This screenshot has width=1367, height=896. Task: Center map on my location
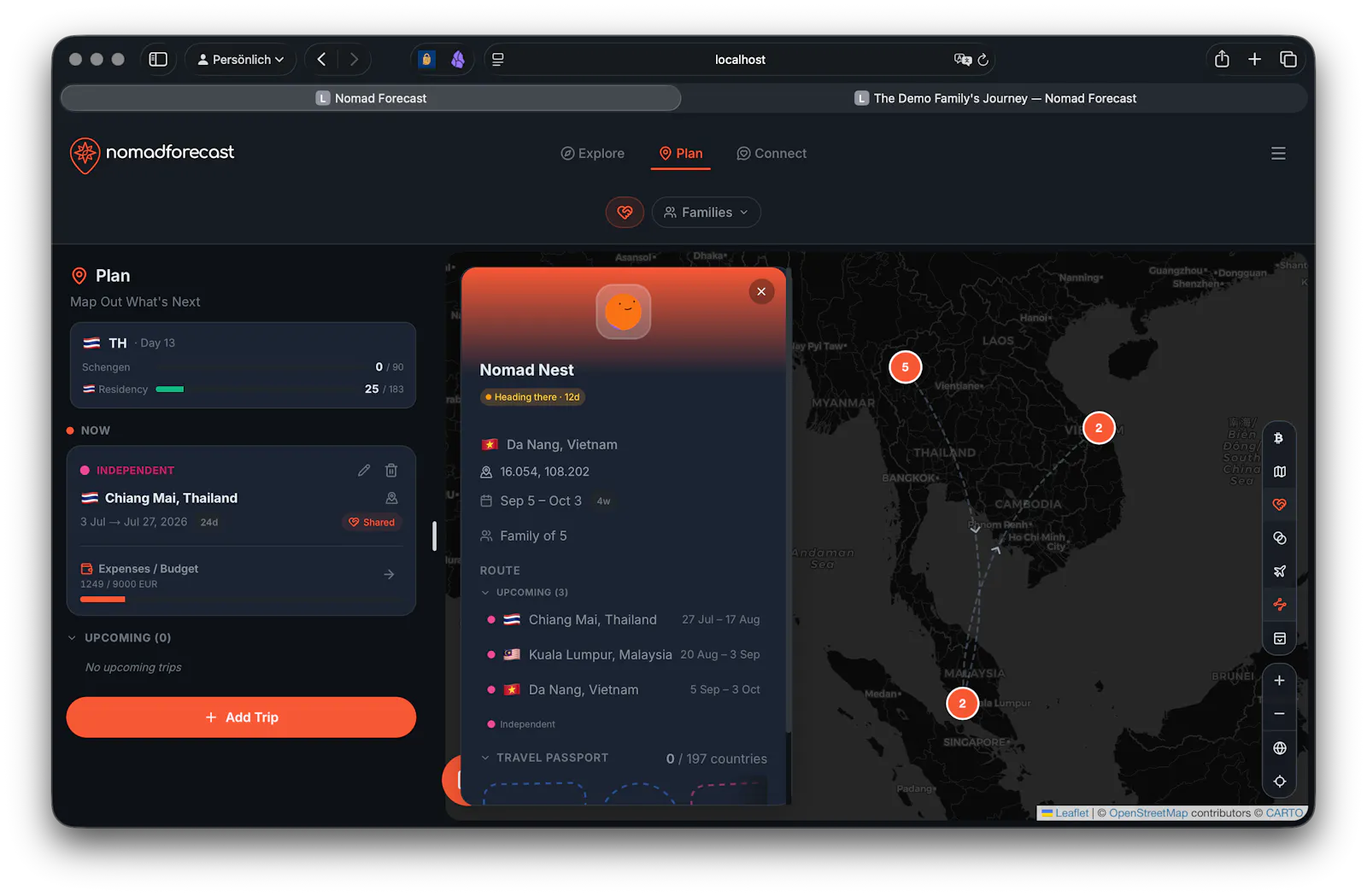[x=1279, y=782]
